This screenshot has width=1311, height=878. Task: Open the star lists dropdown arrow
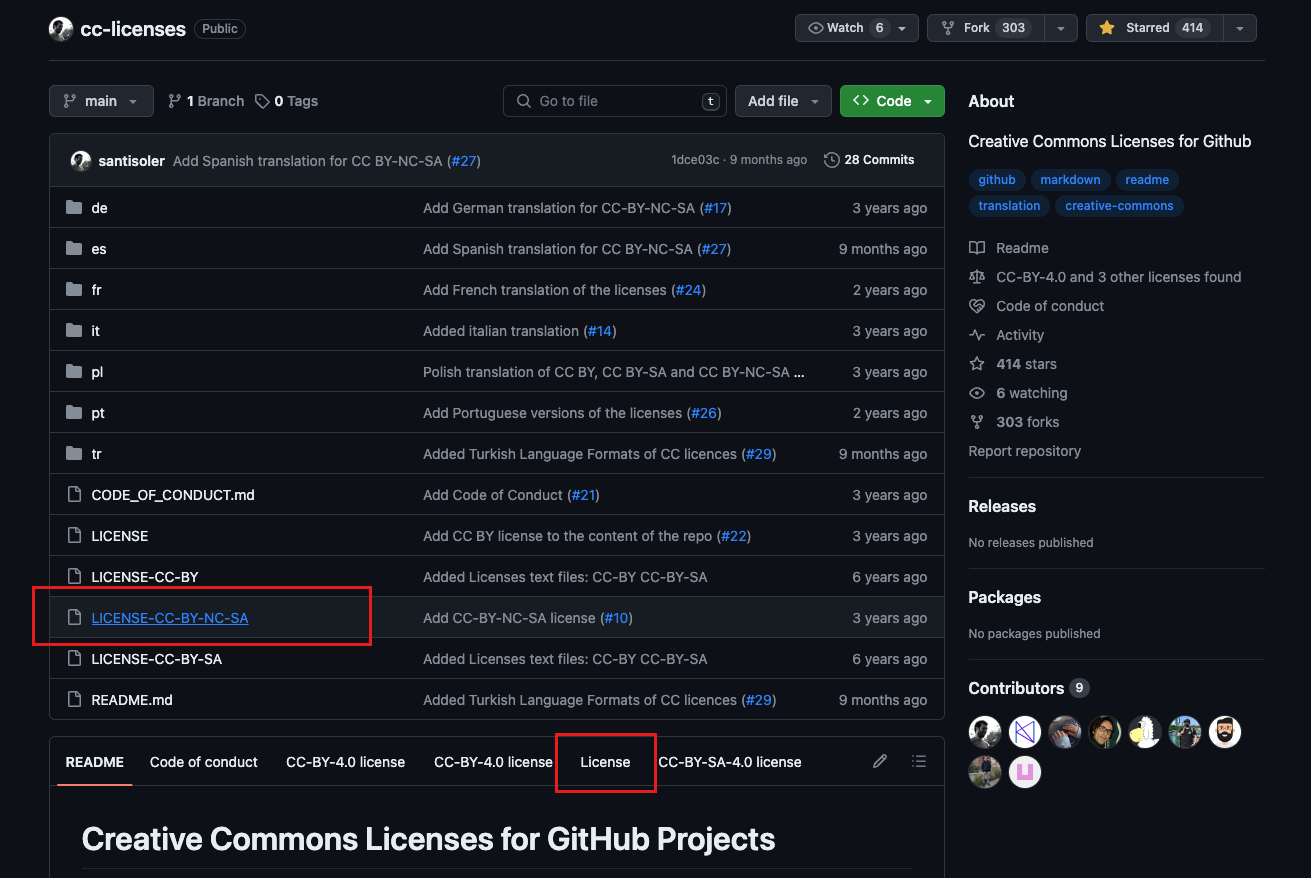click(1239, 28)
